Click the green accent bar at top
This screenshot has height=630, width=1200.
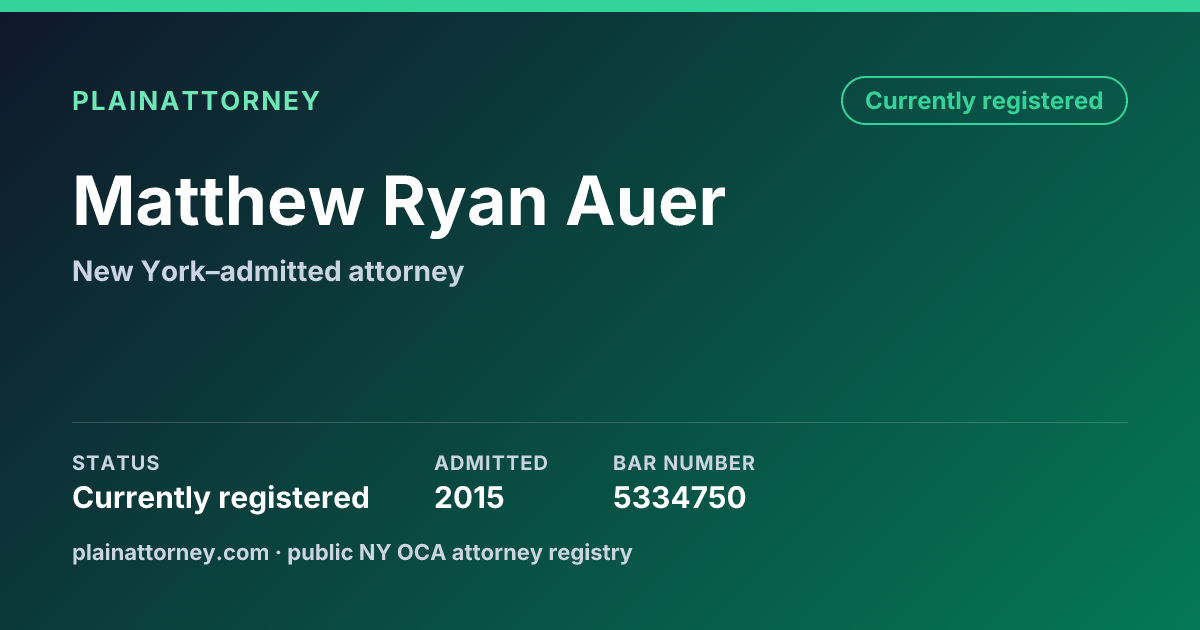click(600, 6)
